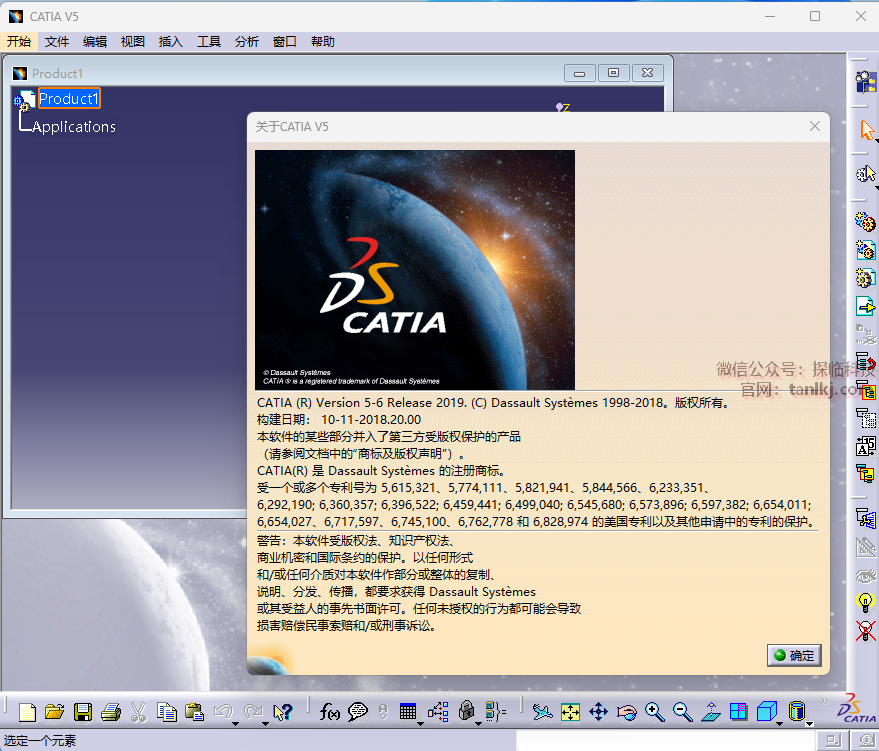Click the Select arrow tool
Viewport: 879px width, 751px height.
tap(866, 130)
